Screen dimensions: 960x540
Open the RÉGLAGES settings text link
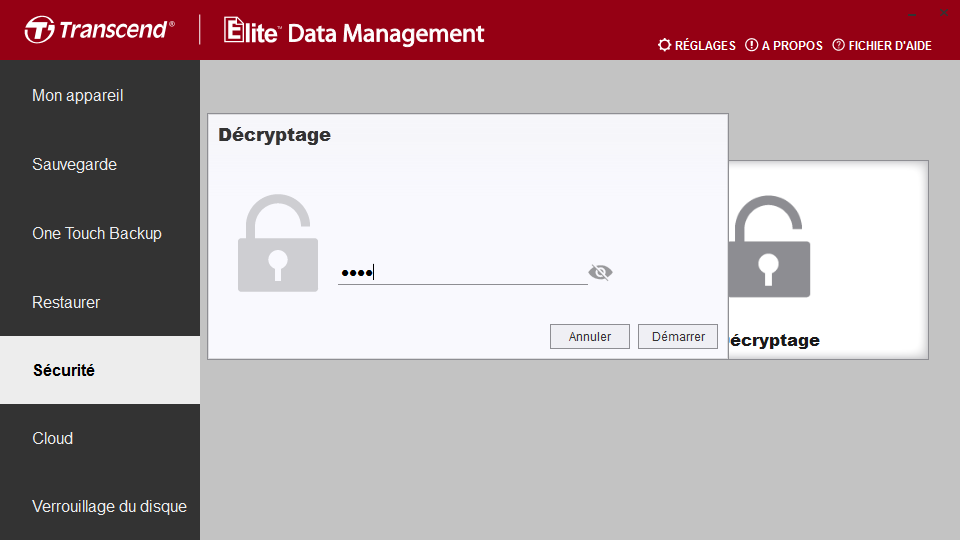click(705, 45)
